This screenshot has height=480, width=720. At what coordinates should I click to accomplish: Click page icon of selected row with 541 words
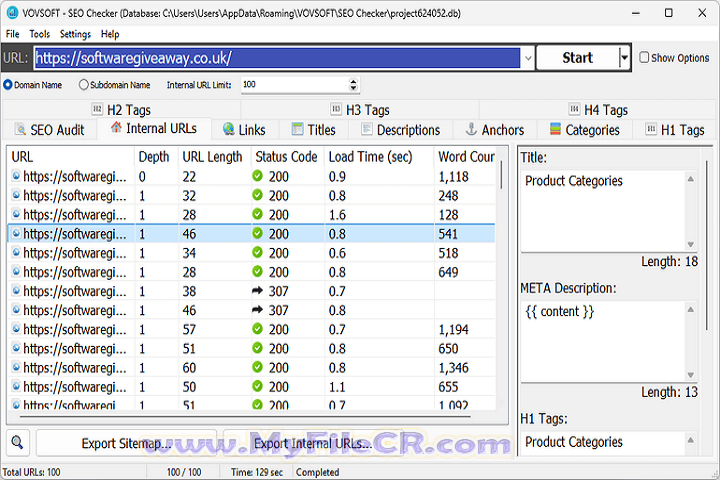(x=16, y=233)
